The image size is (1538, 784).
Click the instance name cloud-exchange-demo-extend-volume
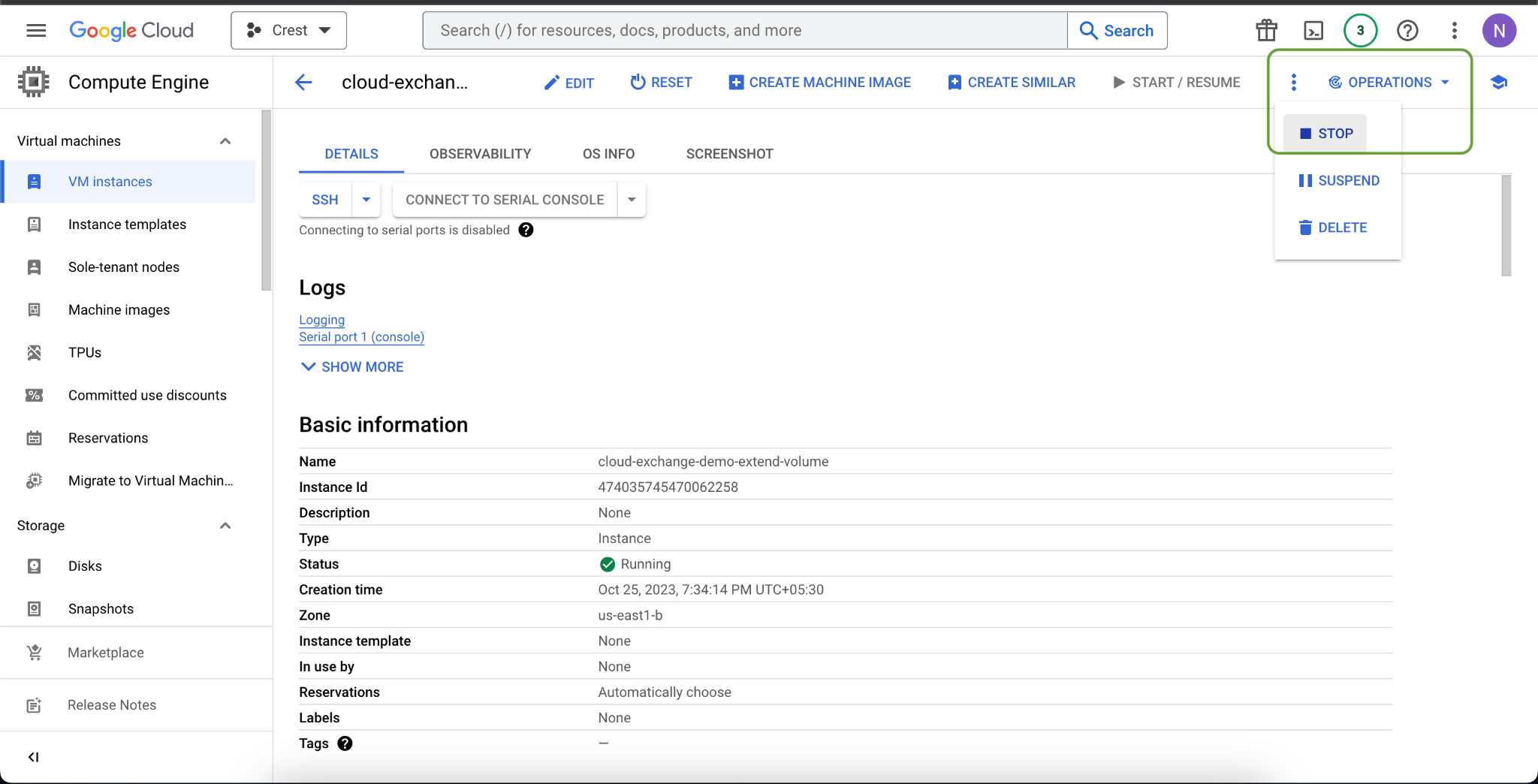pos(713,462)
